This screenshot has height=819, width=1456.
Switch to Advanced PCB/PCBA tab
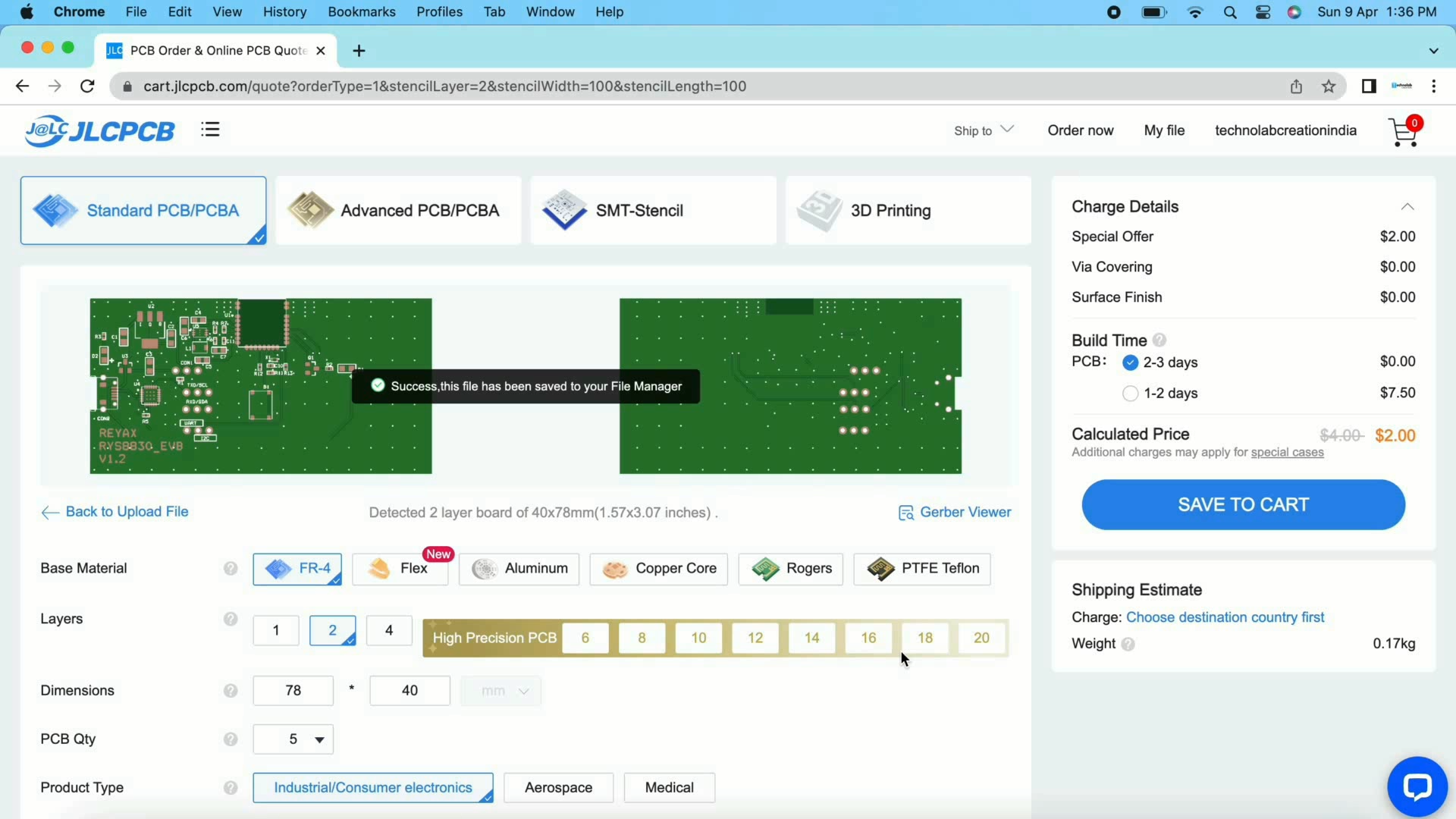click(x=398, y=211)
